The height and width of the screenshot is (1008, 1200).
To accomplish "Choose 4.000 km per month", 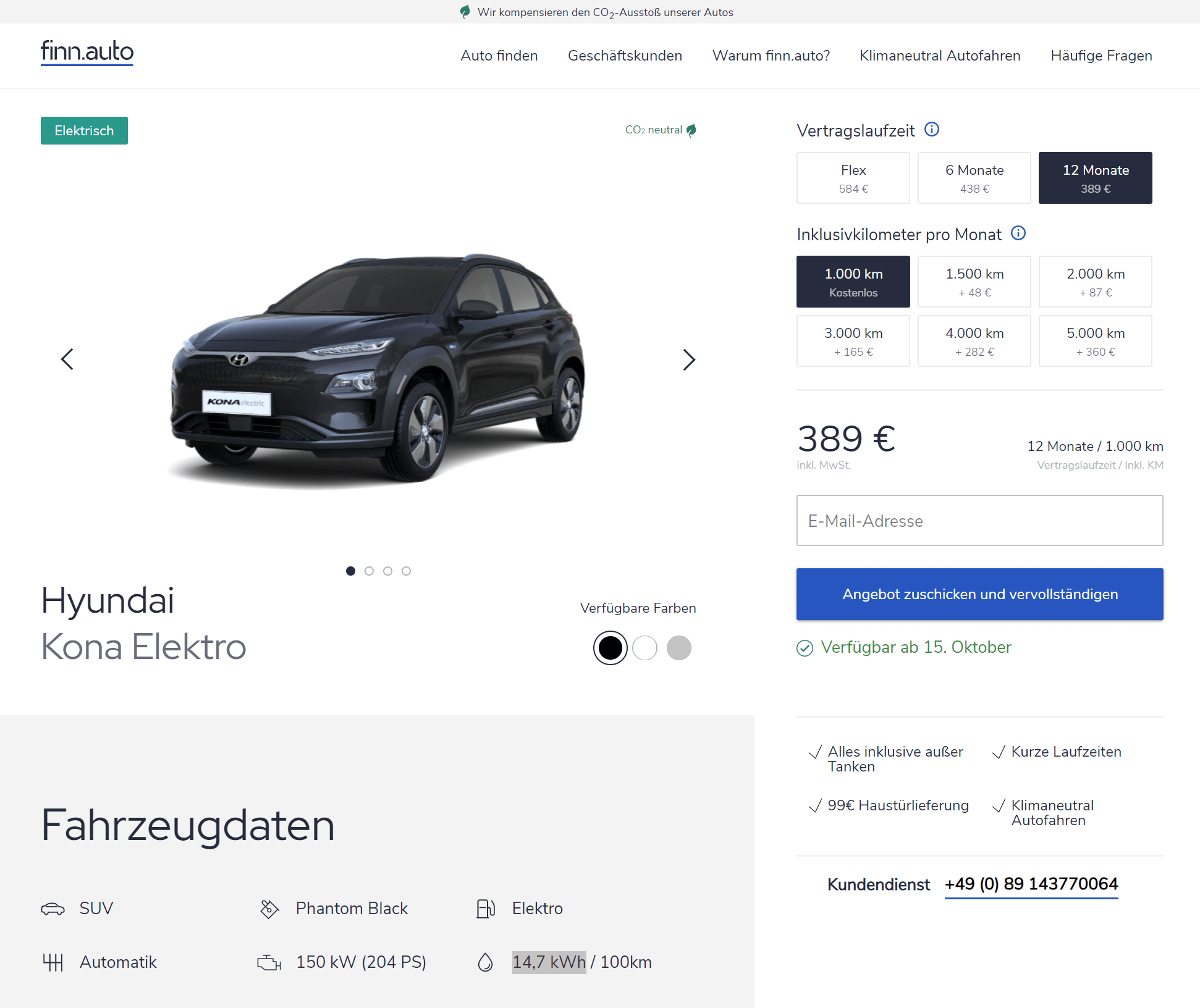I will 974,341.
